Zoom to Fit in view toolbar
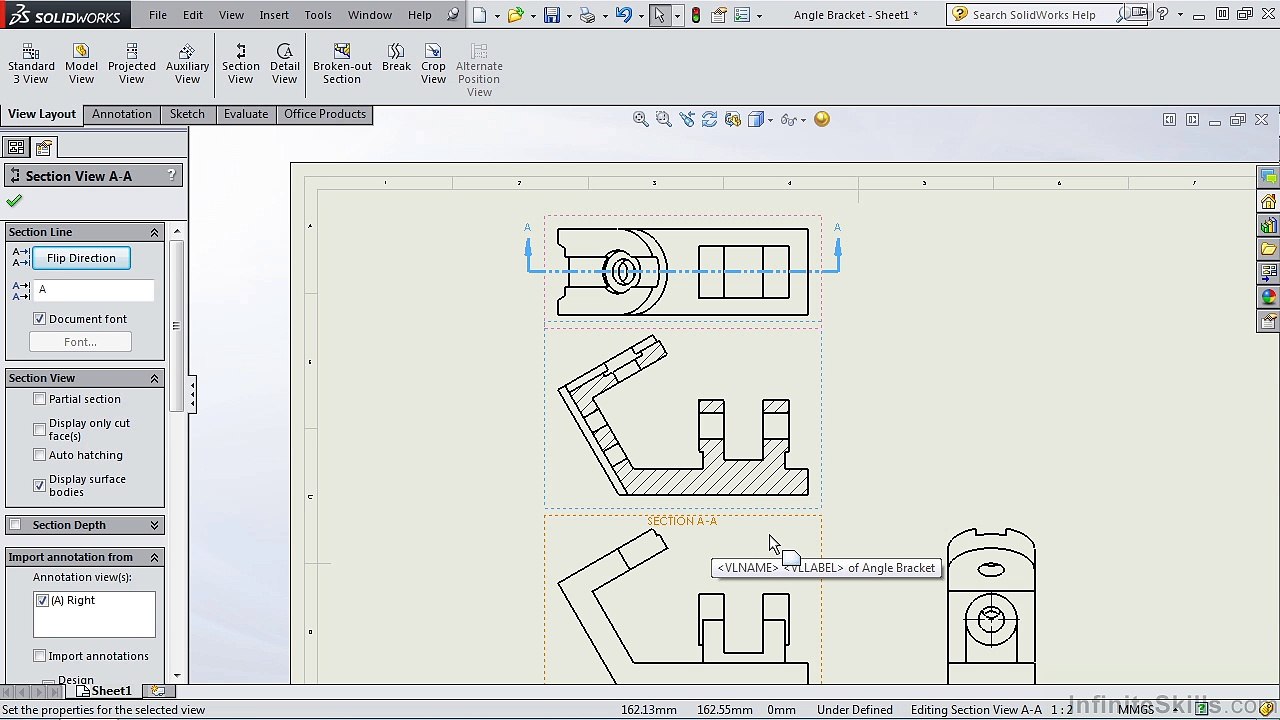1280x720 pixels. (641, 119)
